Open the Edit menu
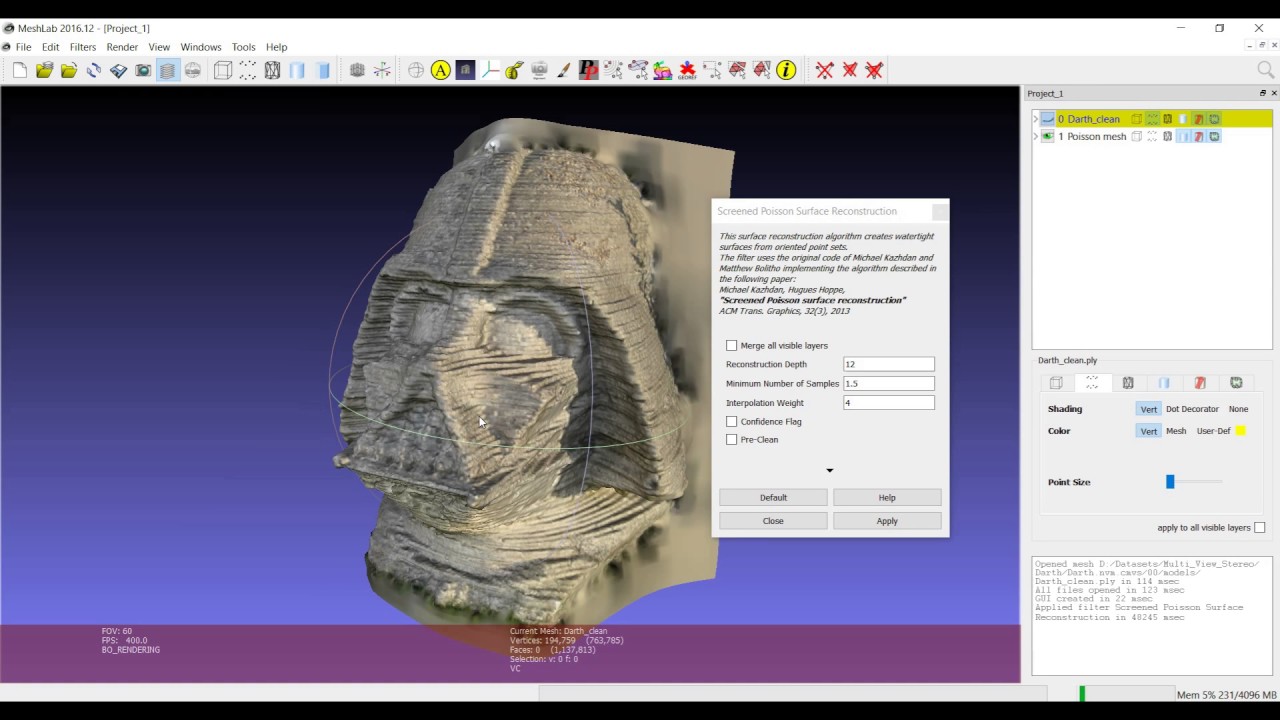 [x=50, y=47]
